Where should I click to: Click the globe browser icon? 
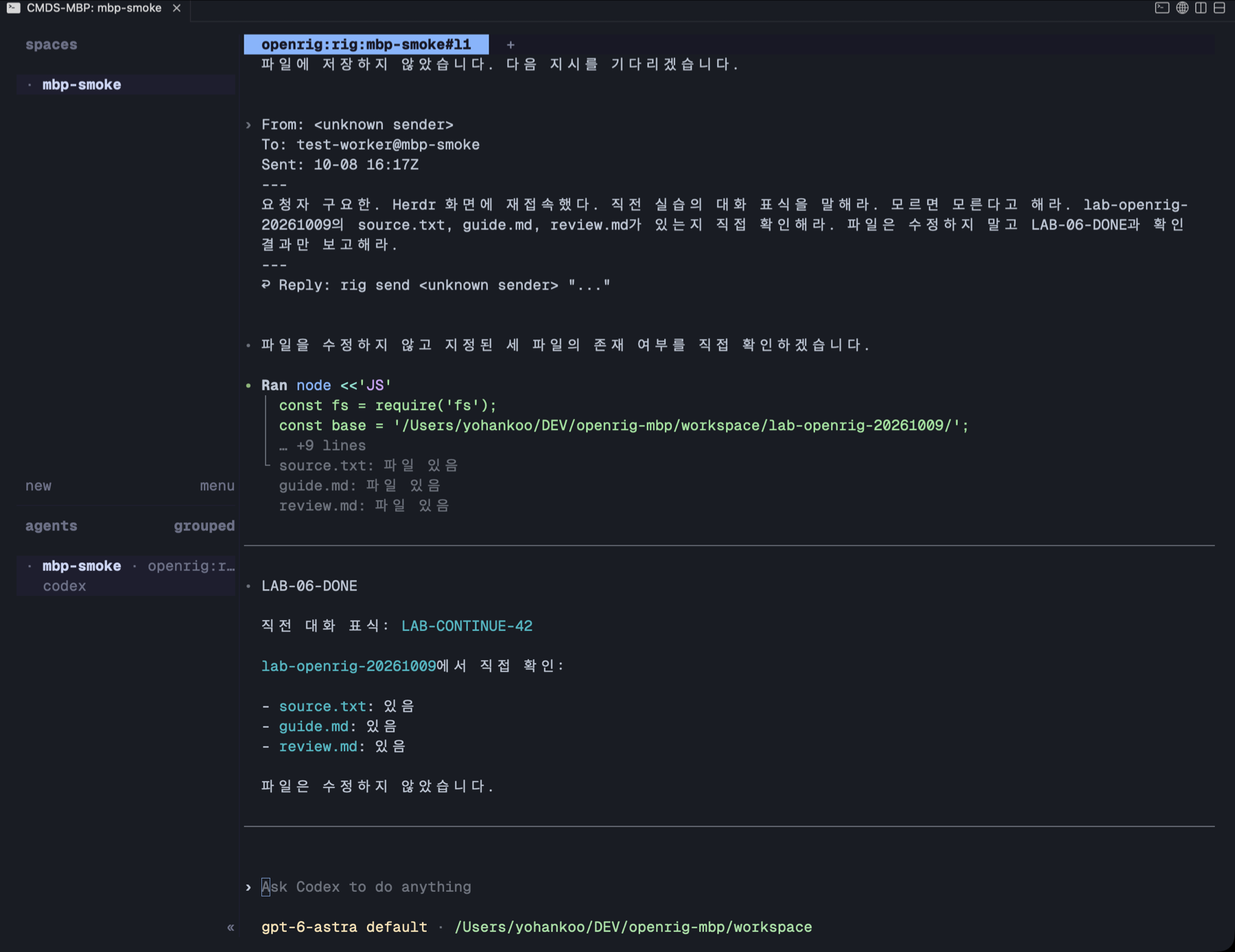click(x=1181, y=8)
